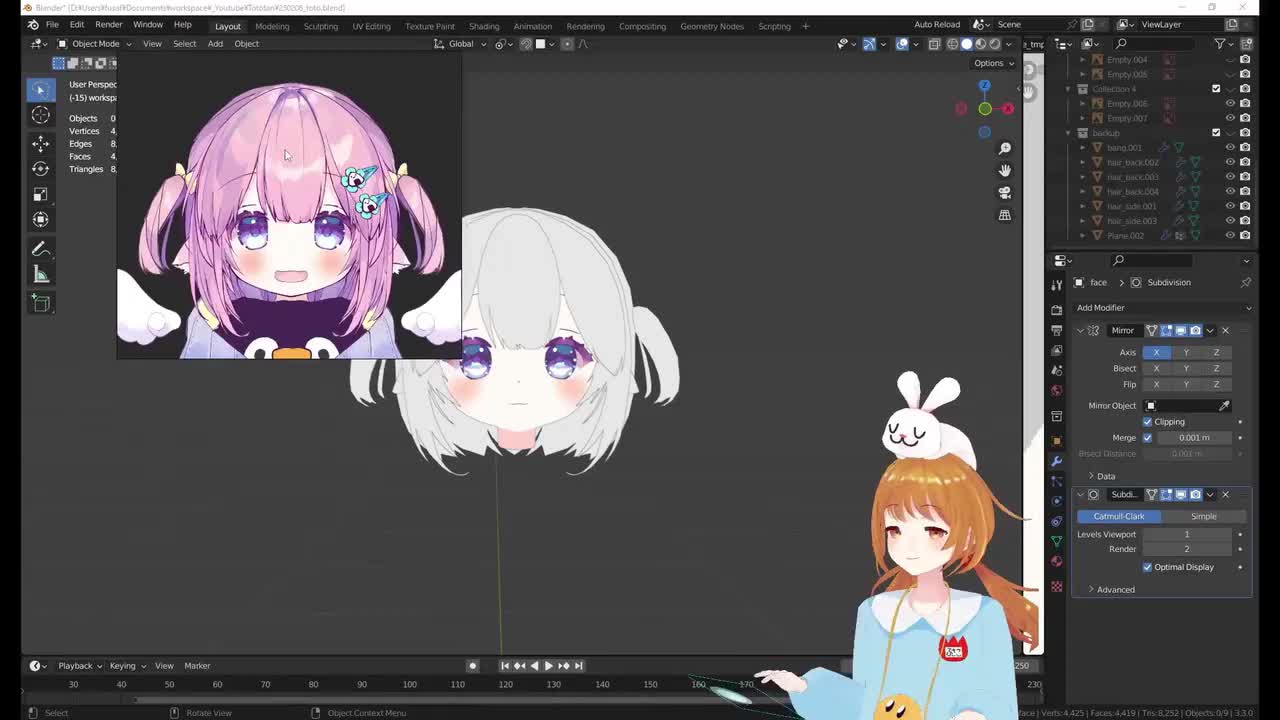The width and height of the screenshot is (1280, 720).
Task: Hide Plane.002 with its eye icon
Action: click(1230, 235)
